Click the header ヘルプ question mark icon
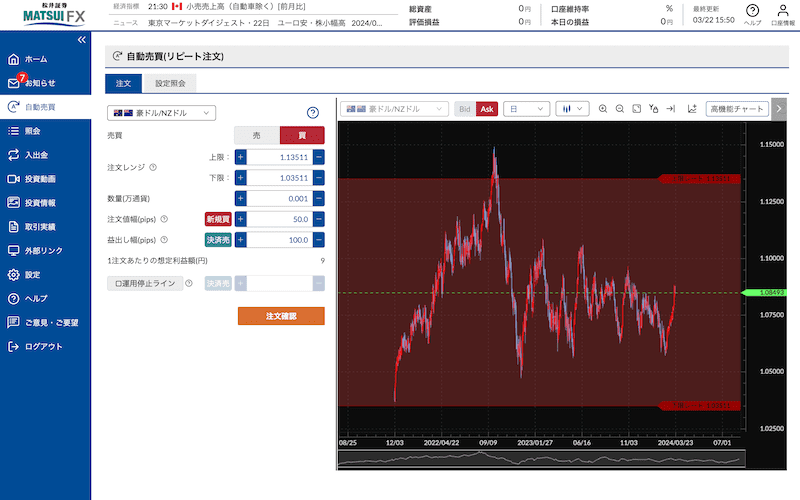The height and width of the screenshot is (500, 800). click(x=753, y=14)
